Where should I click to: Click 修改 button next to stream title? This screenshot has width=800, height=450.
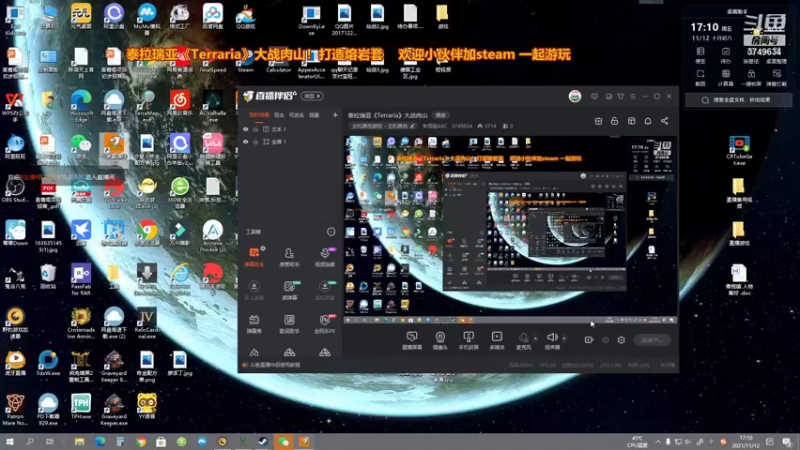pos(440,115)
